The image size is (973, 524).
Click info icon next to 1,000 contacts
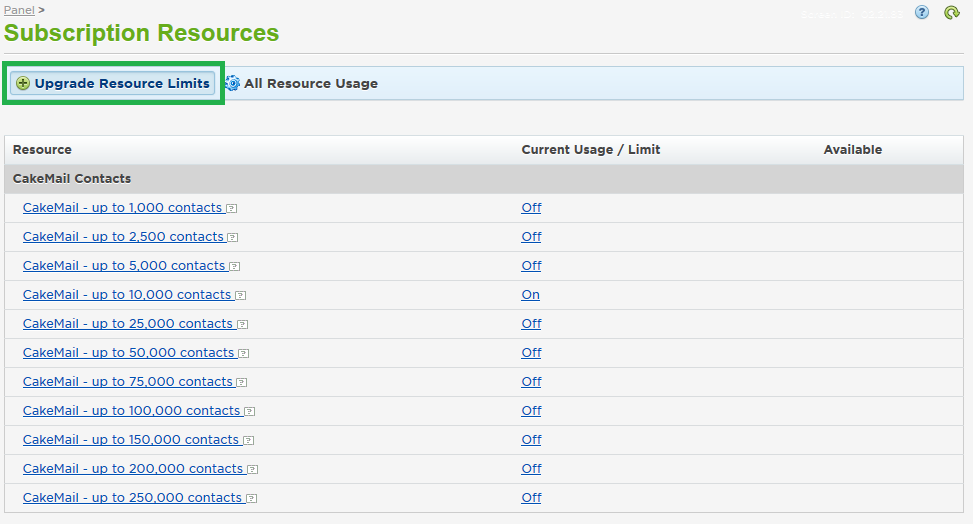point(231,209)
